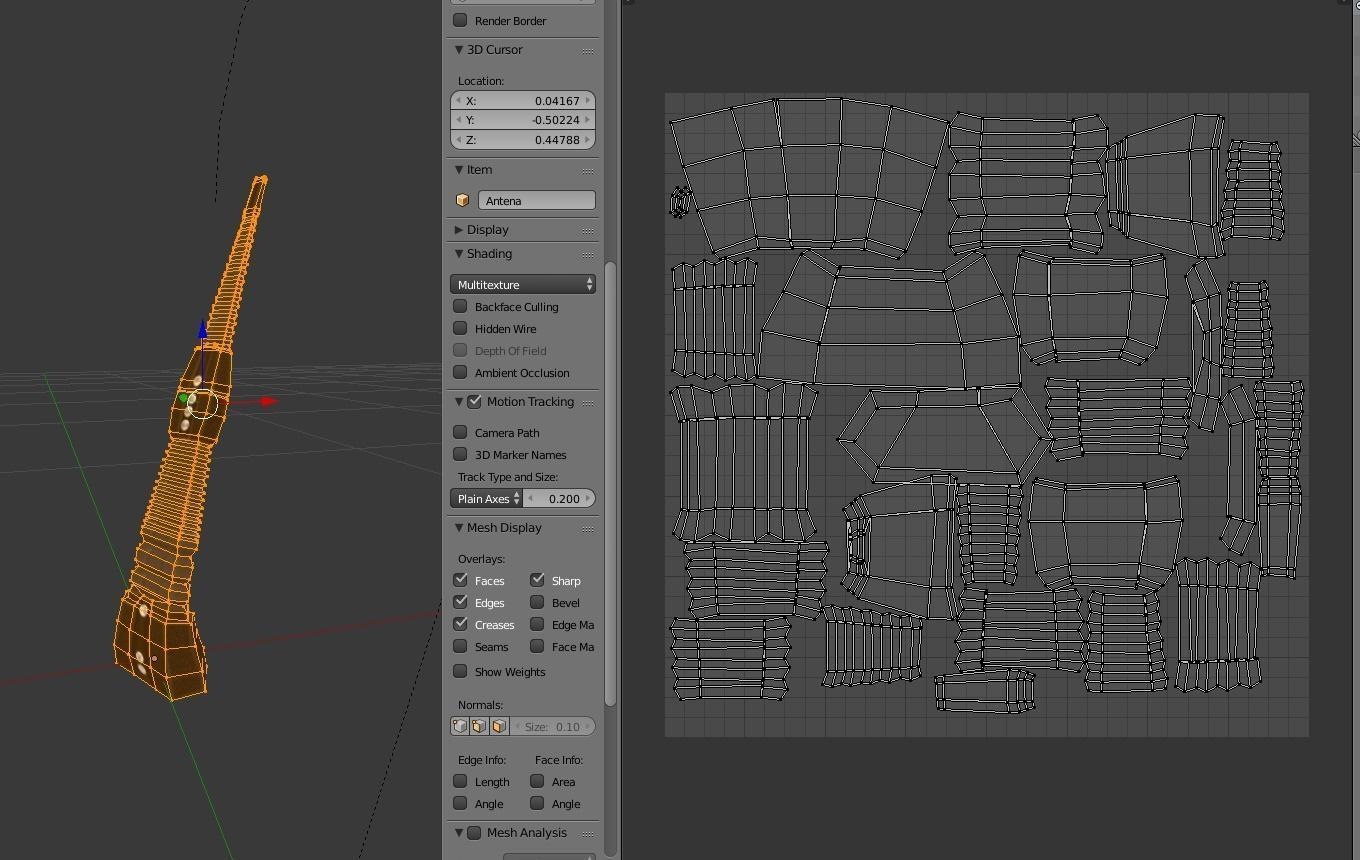Grab the Shading panel grip handle

point(588,254)
